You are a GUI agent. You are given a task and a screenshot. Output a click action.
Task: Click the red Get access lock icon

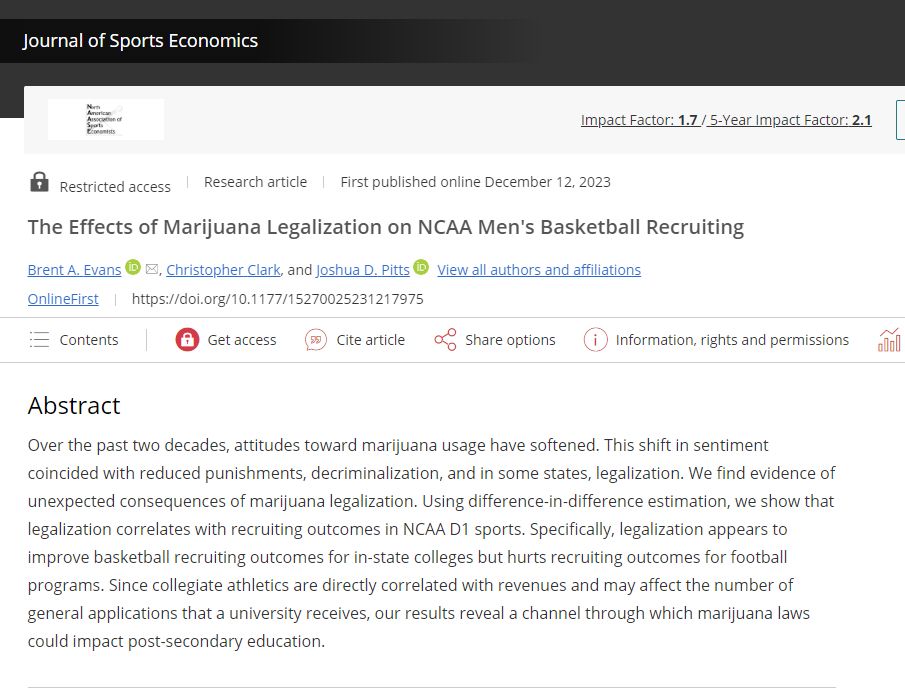coord(187,339)
